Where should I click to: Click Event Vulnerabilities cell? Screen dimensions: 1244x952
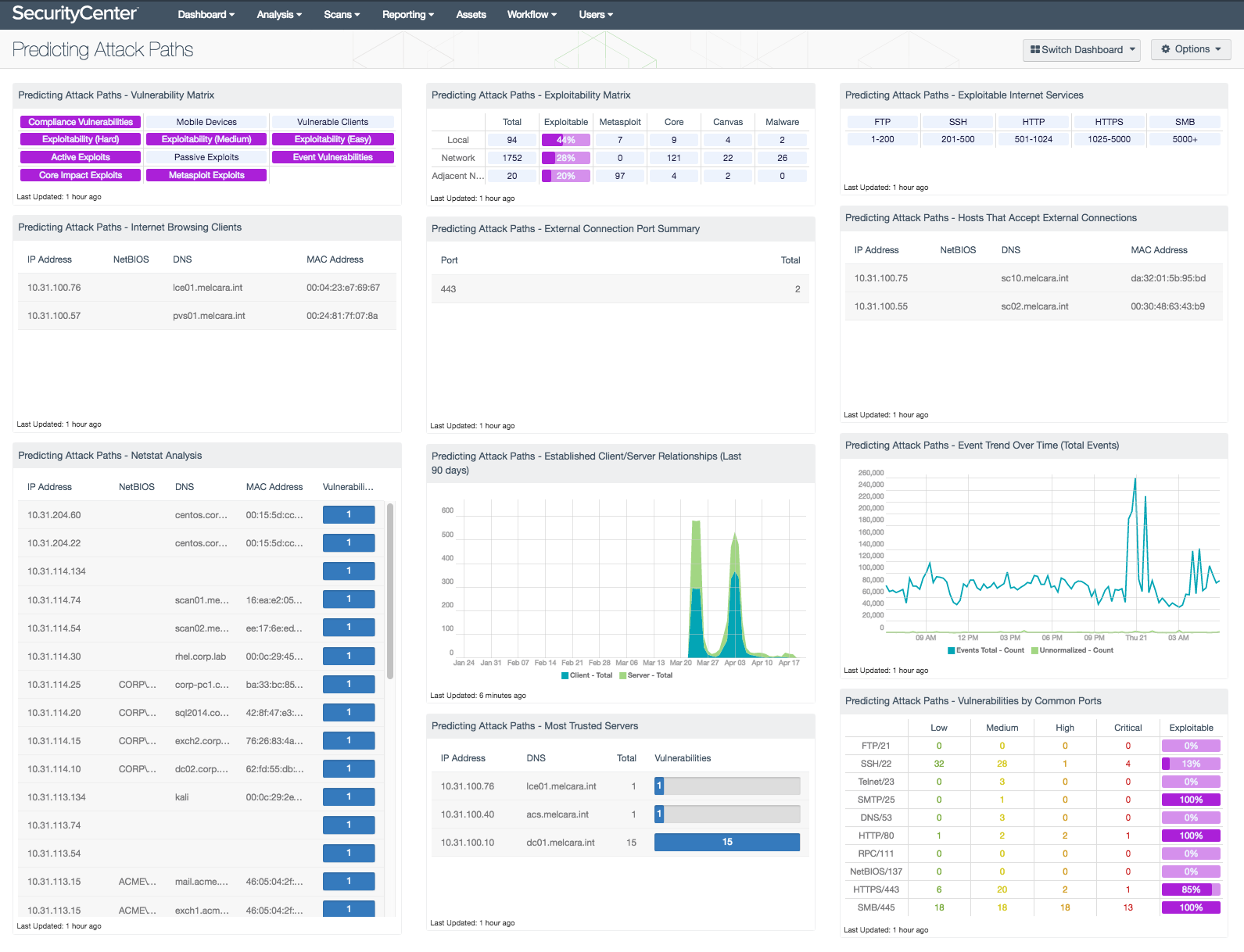[x=333, y=157]
